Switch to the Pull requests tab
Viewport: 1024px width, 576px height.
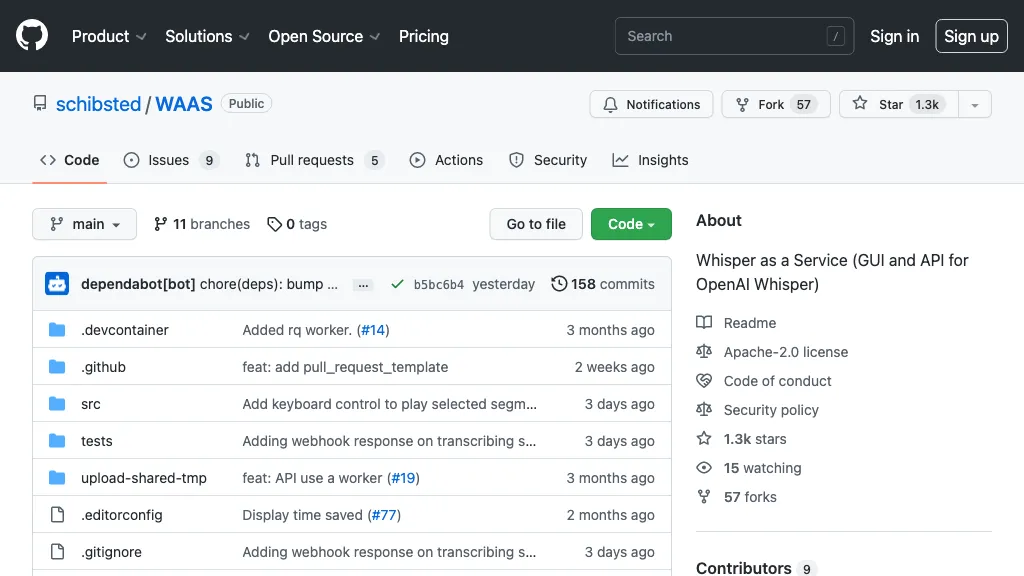313,160
